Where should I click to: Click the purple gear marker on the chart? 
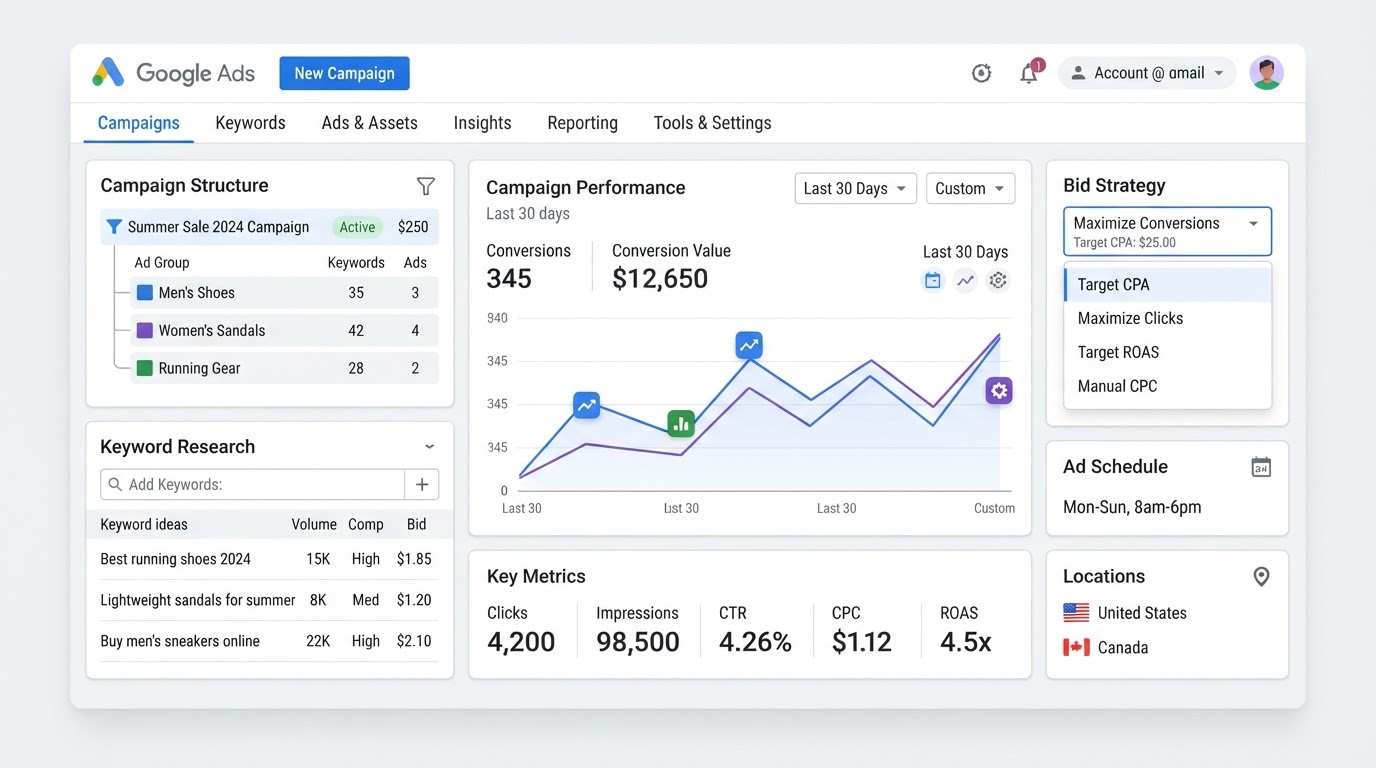[x=999, y=391]
